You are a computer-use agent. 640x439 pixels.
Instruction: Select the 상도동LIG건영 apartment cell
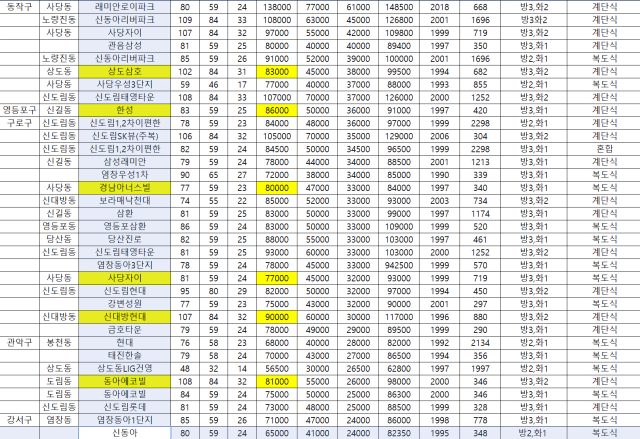coord(124,368)
